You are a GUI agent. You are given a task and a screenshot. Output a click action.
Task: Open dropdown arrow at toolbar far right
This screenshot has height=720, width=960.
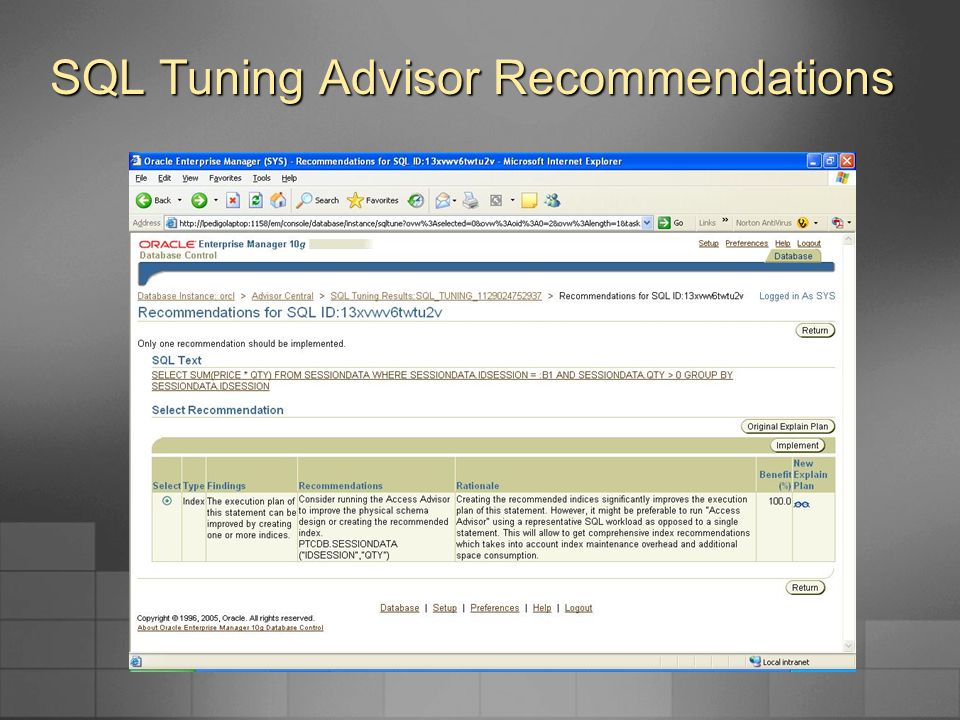(849, 223)
